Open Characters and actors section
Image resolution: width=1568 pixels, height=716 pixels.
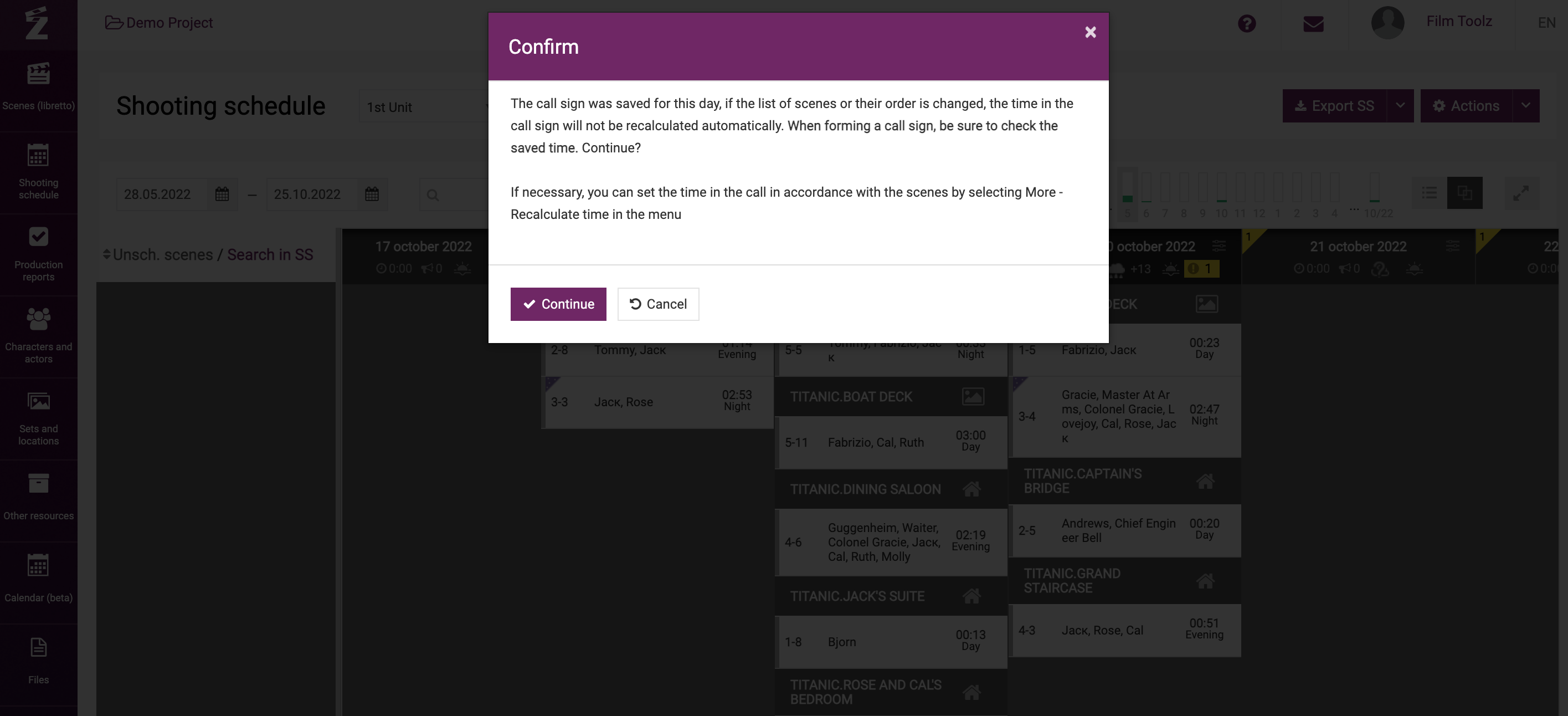tap(38, 336)
